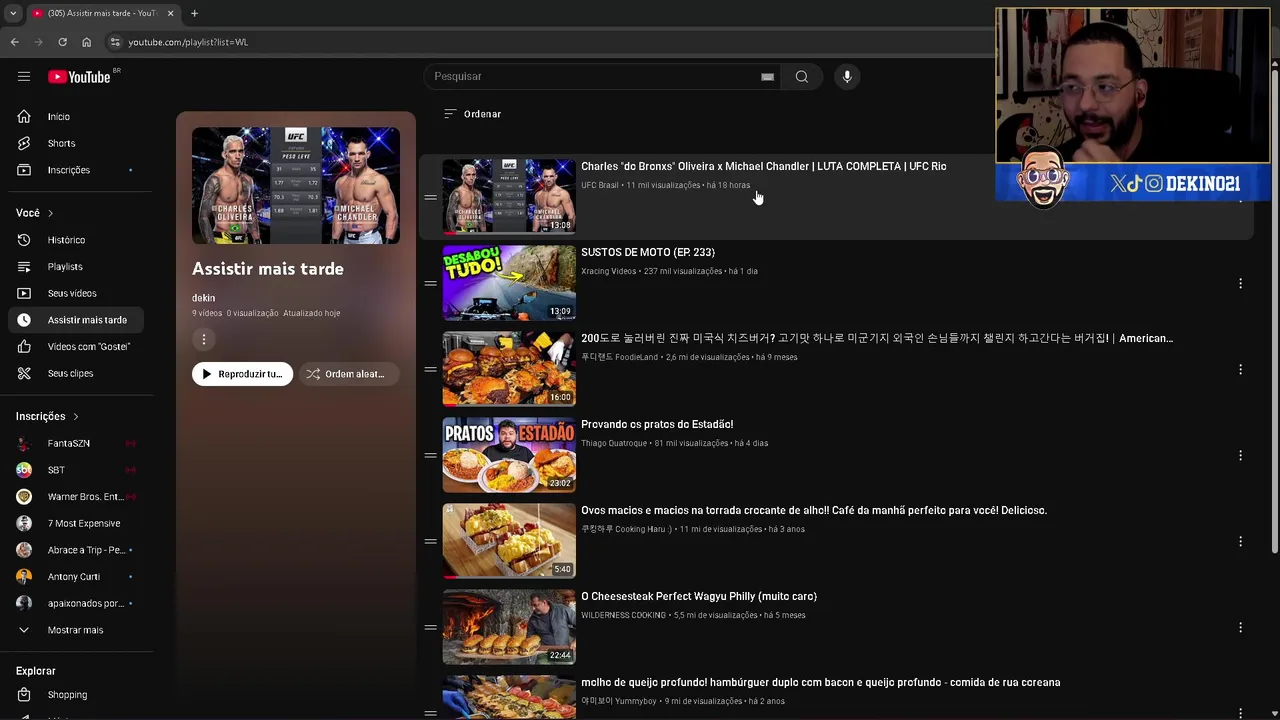The width and height of the screenshot is (1280, 720).
Task: Click the browser reload button
Action: [x=62, y=42]
